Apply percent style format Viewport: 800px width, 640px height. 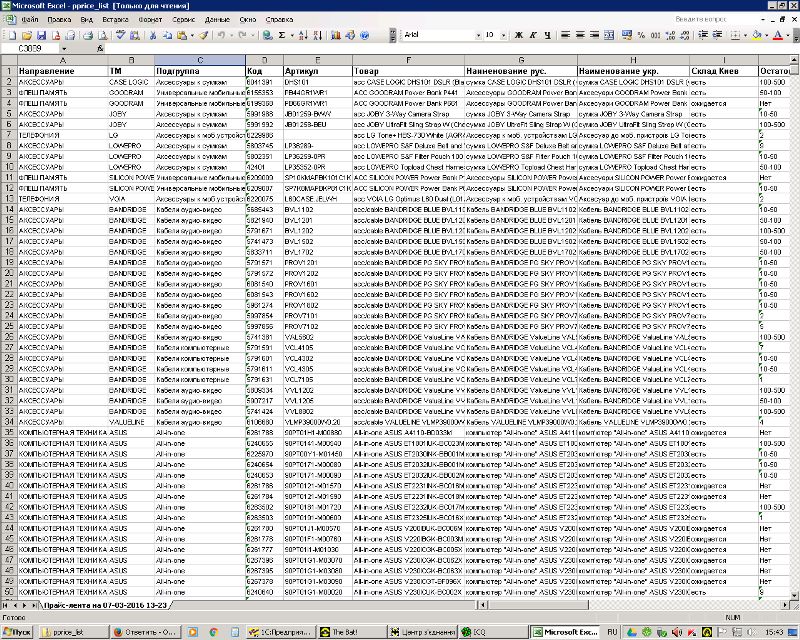coord(641,35)
